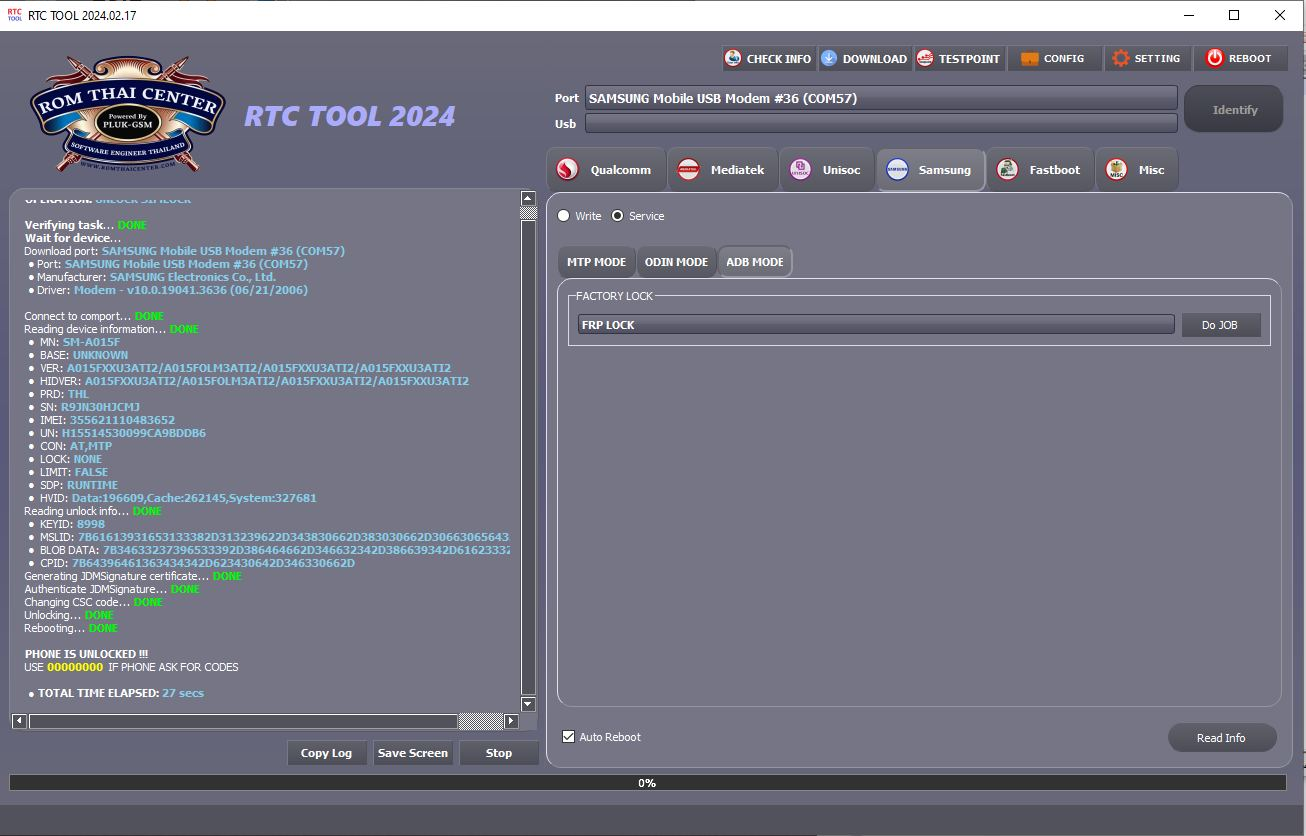Click the Qualcomm chip icon
Image resolution: width=1306 pixels, height=836 pixels.
coord(568,170)
